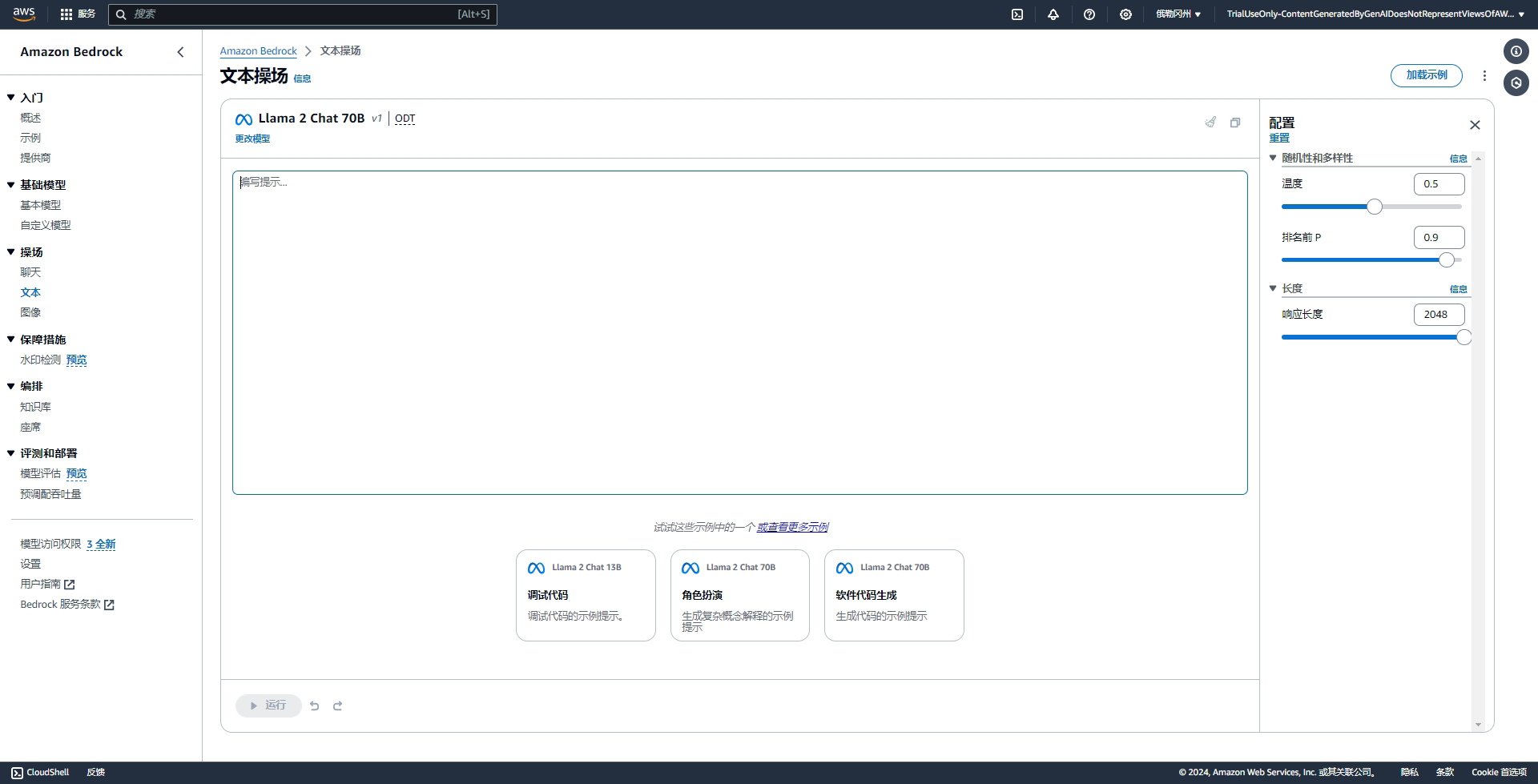The width and height of the screenshot is (1538, 784).
Task: Click the undo arrow beside 运行
Action: point(314,706)
